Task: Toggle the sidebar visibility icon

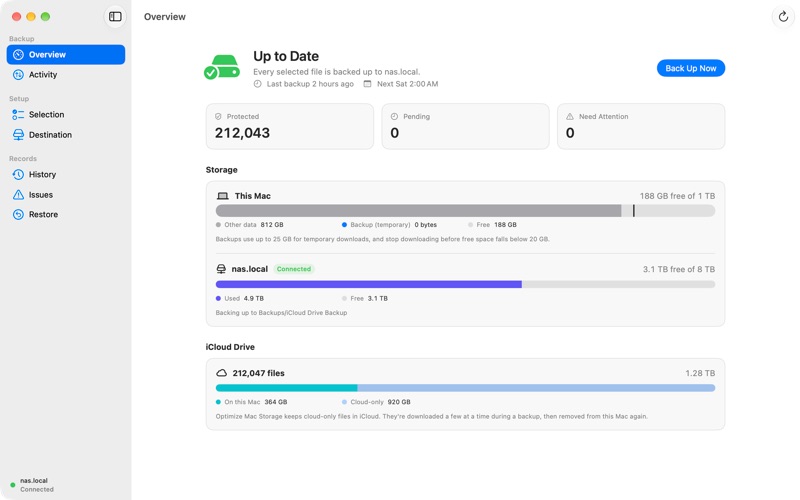Action: click(x=115, y=16)
